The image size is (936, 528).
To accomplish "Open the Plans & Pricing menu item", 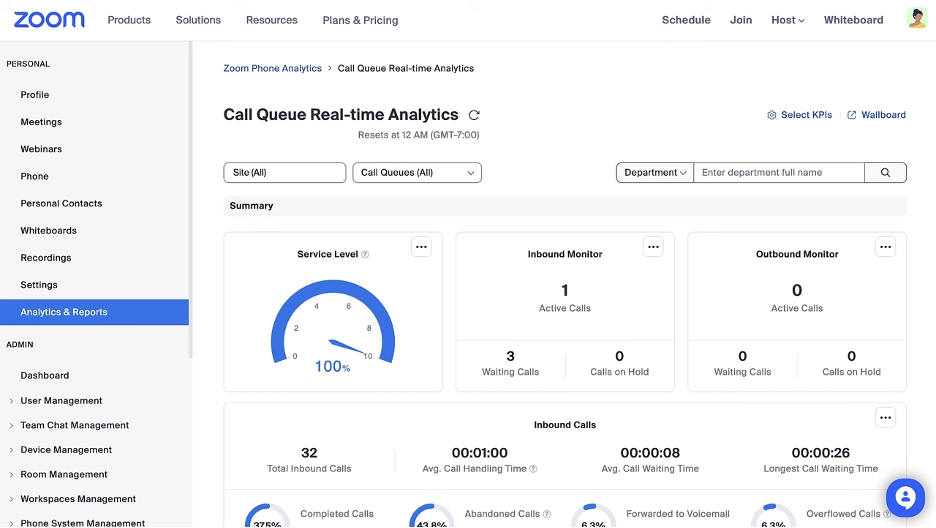I will (360, 20).
